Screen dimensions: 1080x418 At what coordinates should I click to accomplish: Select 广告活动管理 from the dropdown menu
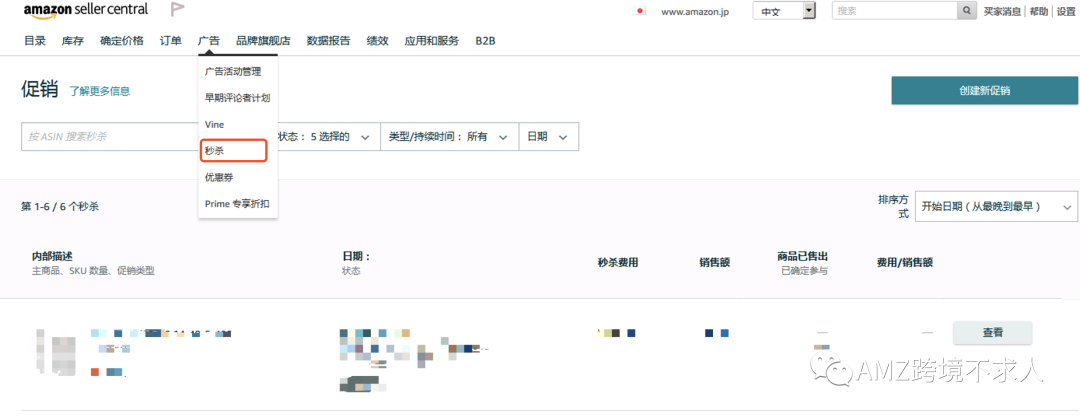click(x=233, y=71)
